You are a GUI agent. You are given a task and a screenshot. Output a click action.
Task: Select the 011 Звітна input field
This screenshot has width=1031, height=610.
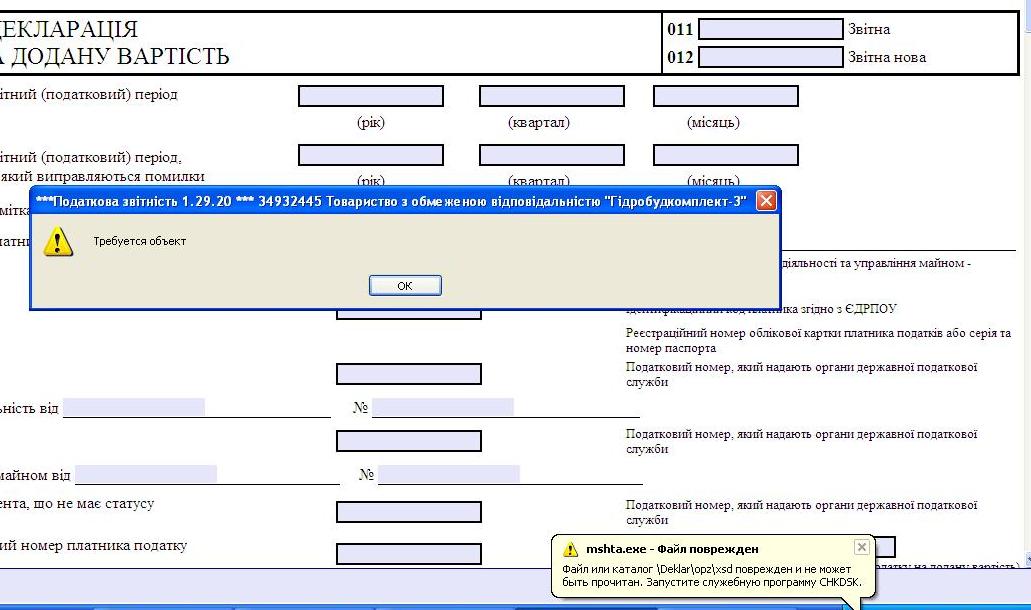[x=770, y=29]
